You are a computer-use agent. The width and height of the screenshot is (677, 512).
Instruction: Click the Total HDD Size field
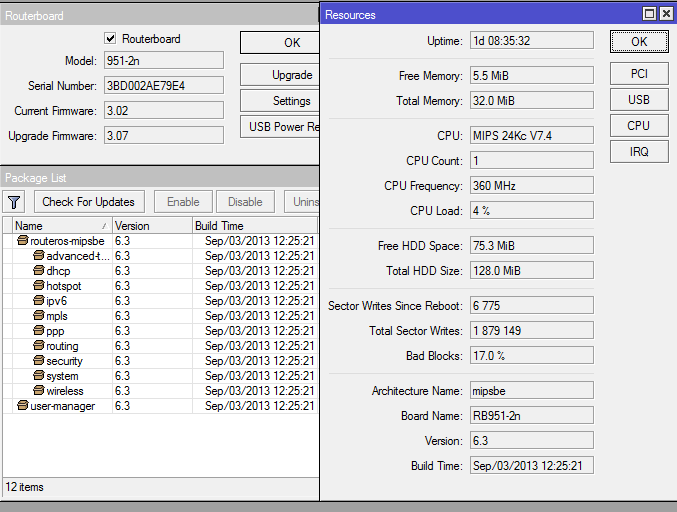coord(532,271)
